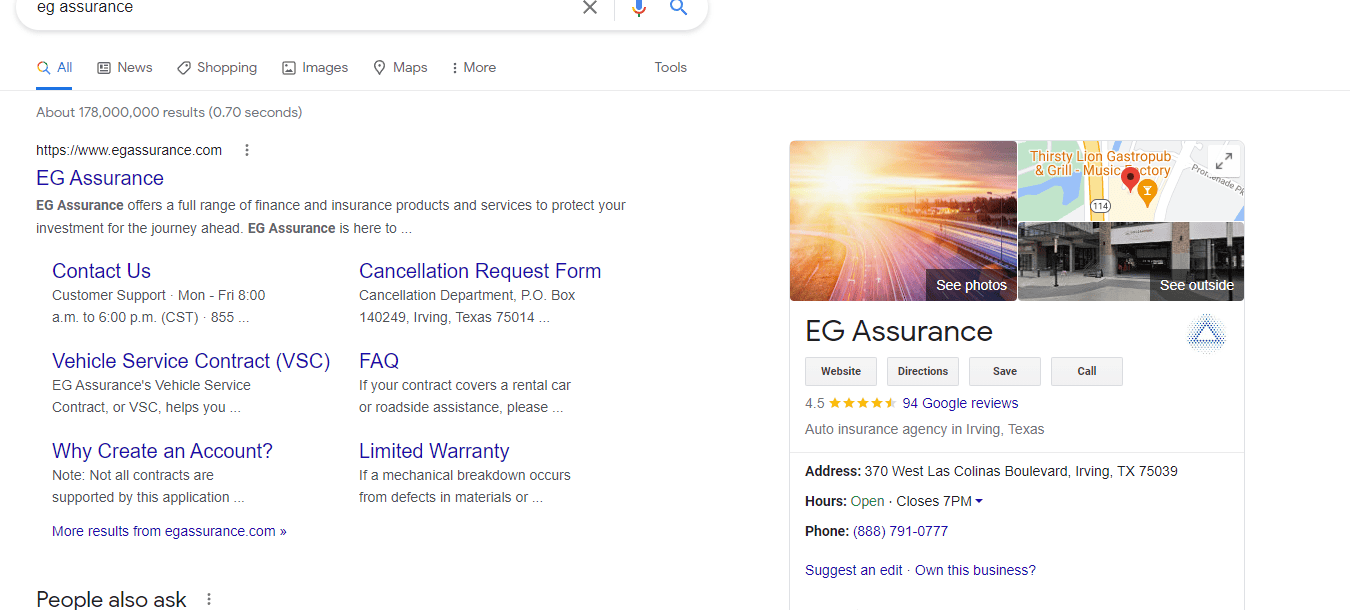1350x610 pixels.
Task: Click the Call button
Action: tap(1087, 371)
